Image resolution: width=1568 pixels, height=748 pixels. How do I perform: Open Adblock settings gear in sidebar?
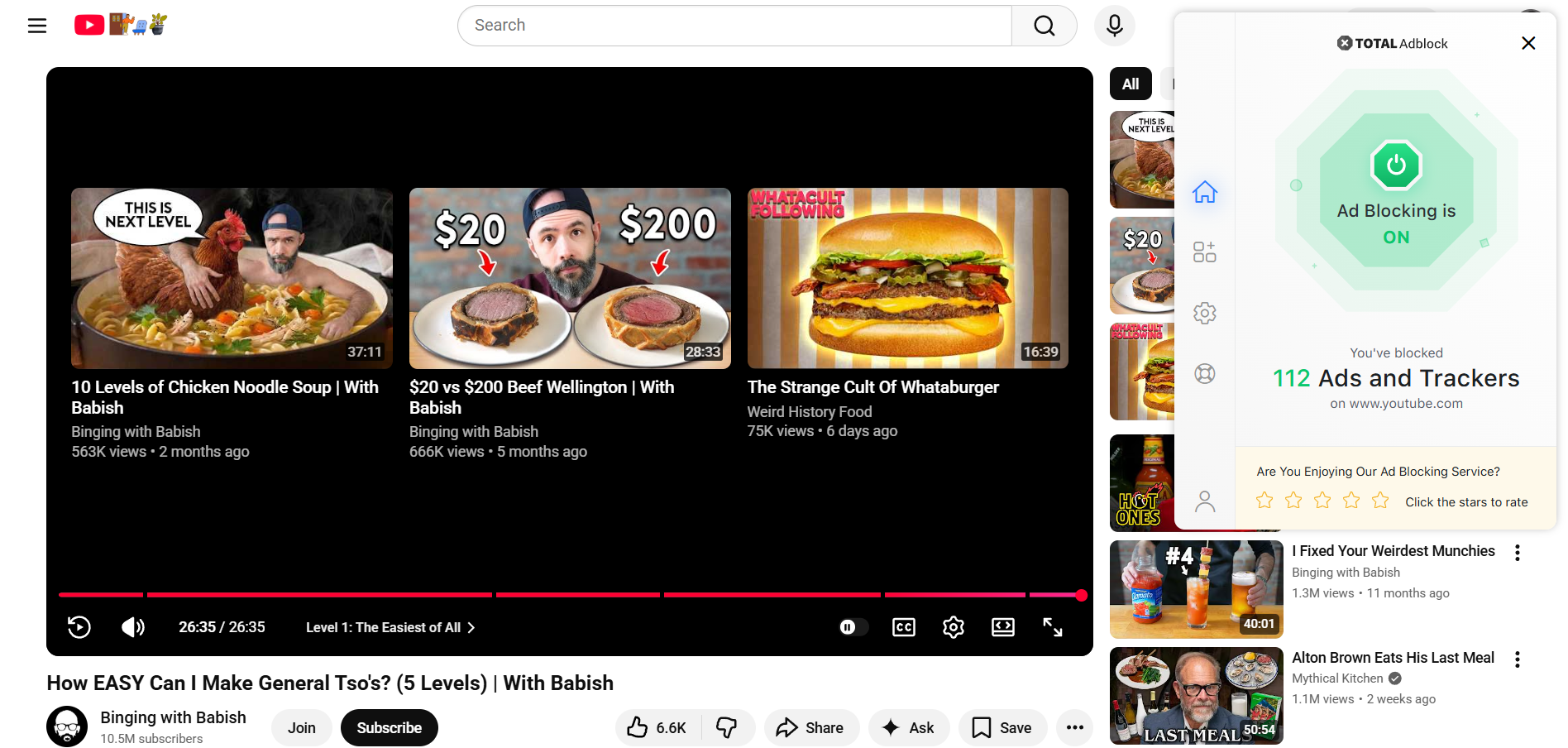(1205, 313)
